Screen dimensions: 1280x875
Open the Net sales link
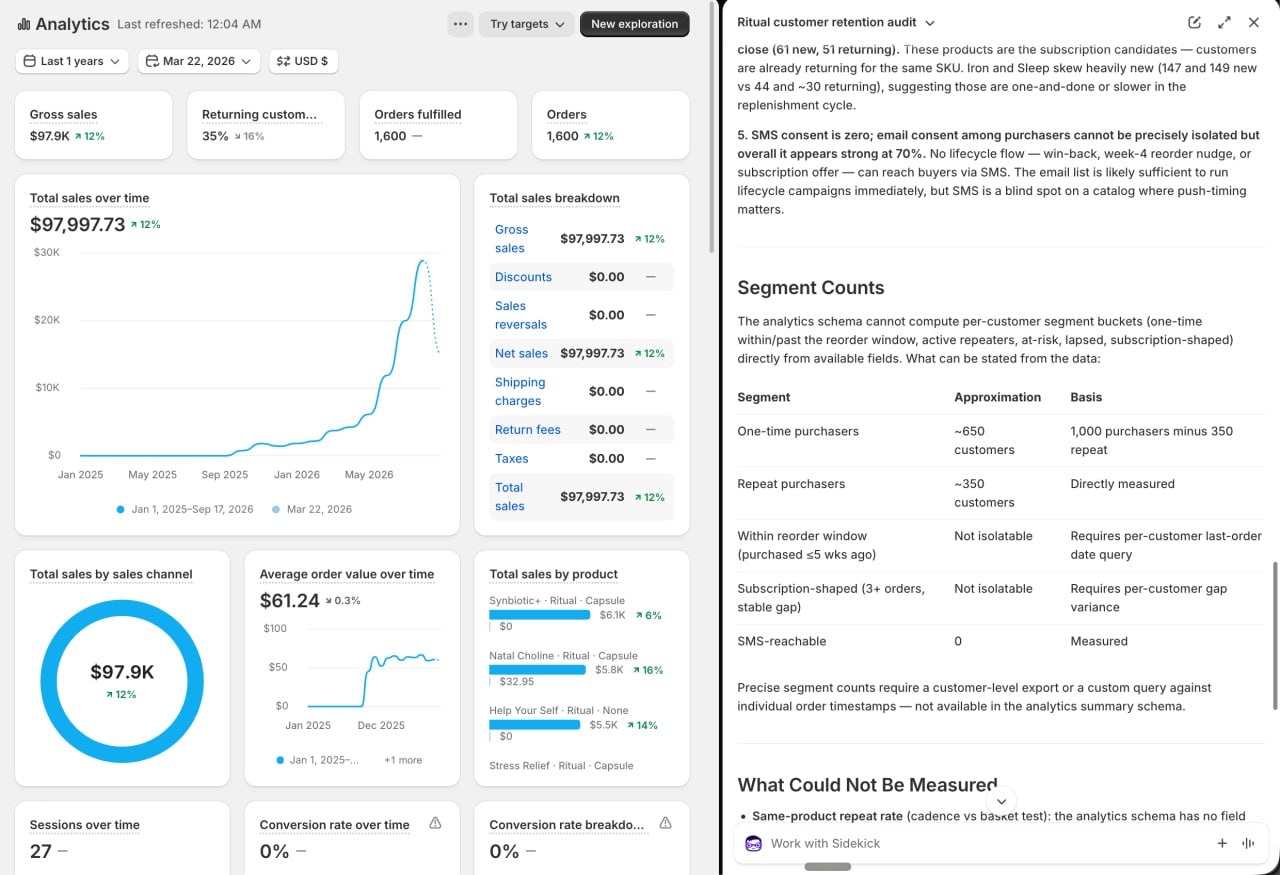521,353
